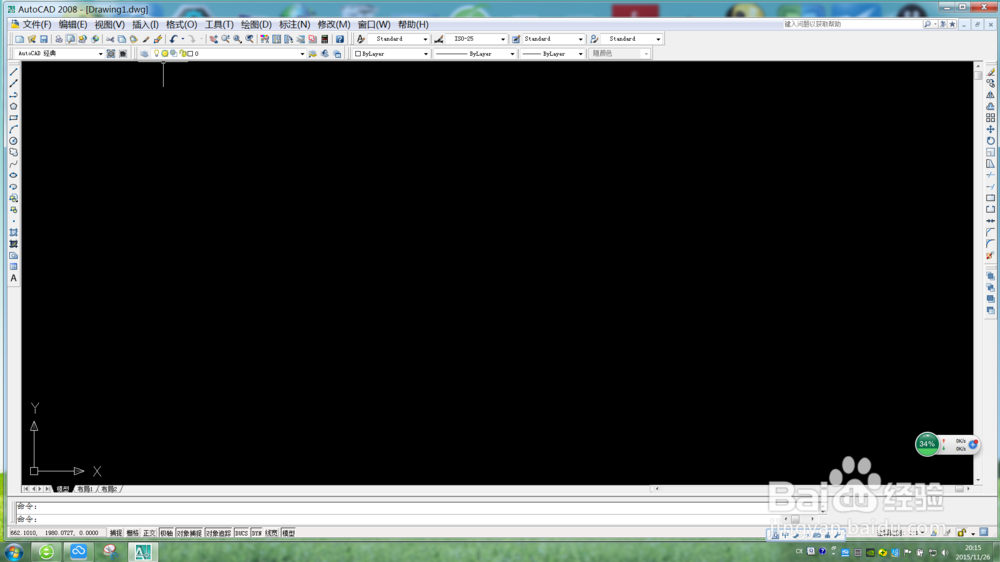Open the AutoCAD 经典 workspace dropdown

pos(100,54)
